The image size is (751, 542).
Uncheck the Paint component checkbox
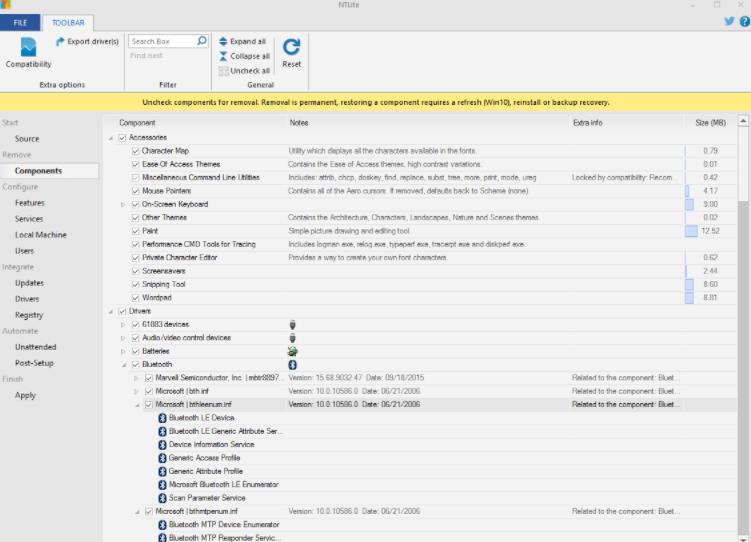point(135,231)
